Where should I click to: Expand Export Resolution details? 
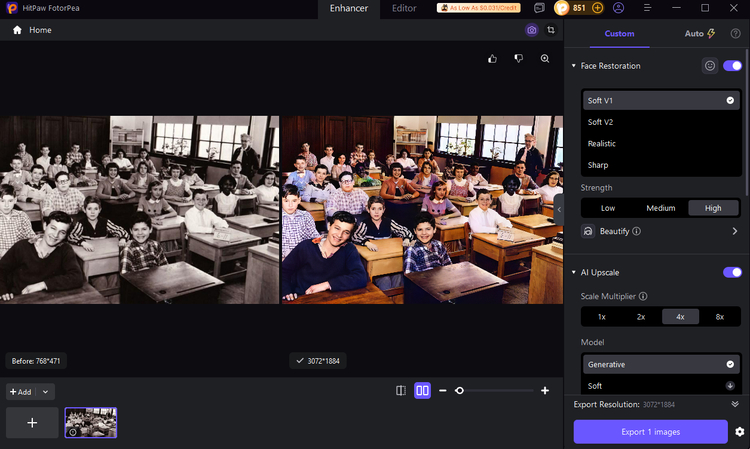pyautogui.click(x=735, y=405)
